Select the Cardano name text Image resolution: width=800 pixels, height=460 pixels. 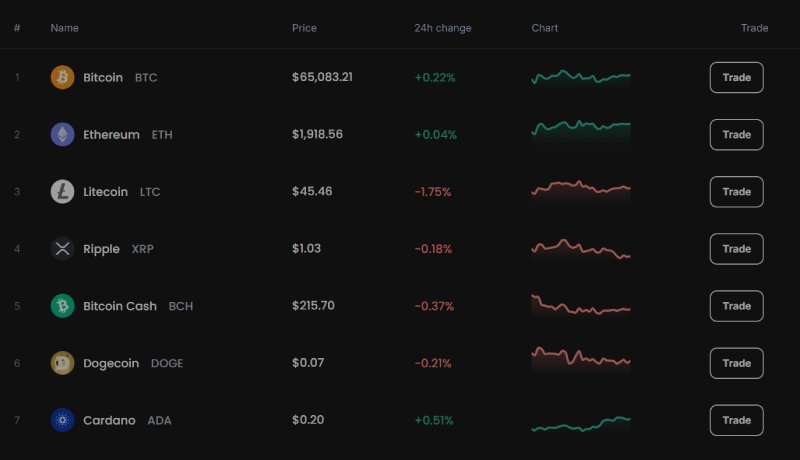click(109, 420)
